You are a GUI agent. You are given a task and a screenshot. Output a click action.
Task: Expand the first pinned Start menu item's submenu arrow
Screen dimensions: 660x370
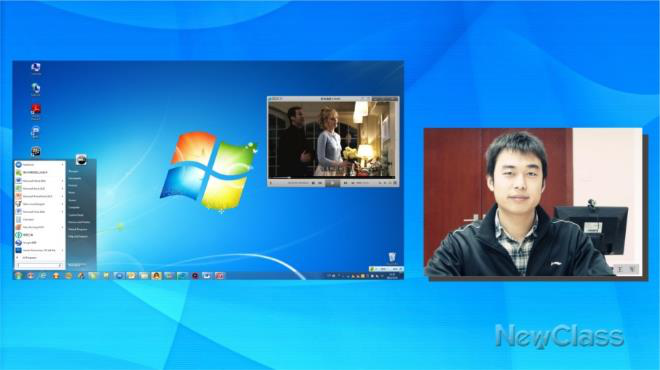pyautogui.click(x=63, y=165)
